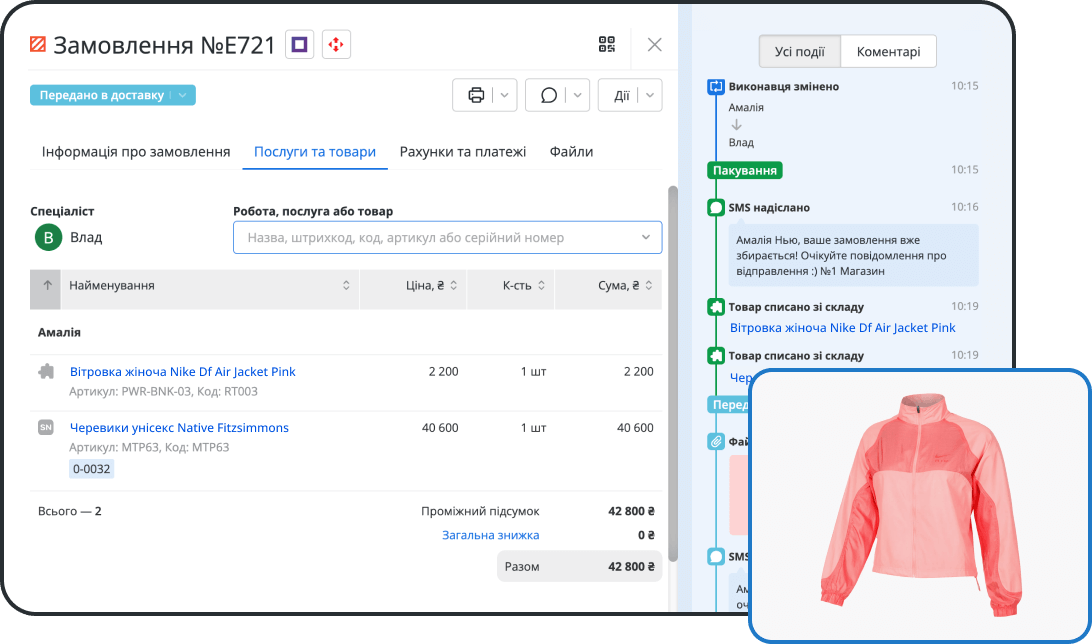
Task: Click the QR code icon
Action: click(x=607, y=44)
